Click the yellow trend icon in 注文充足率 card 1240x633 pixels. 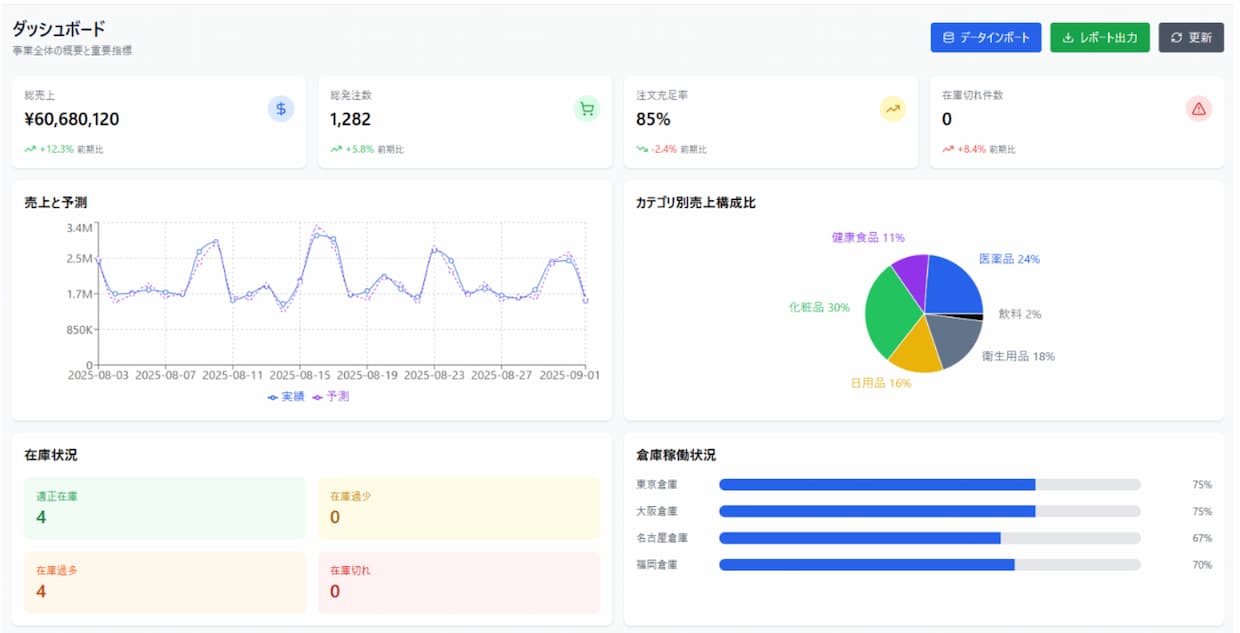point(892,109)
